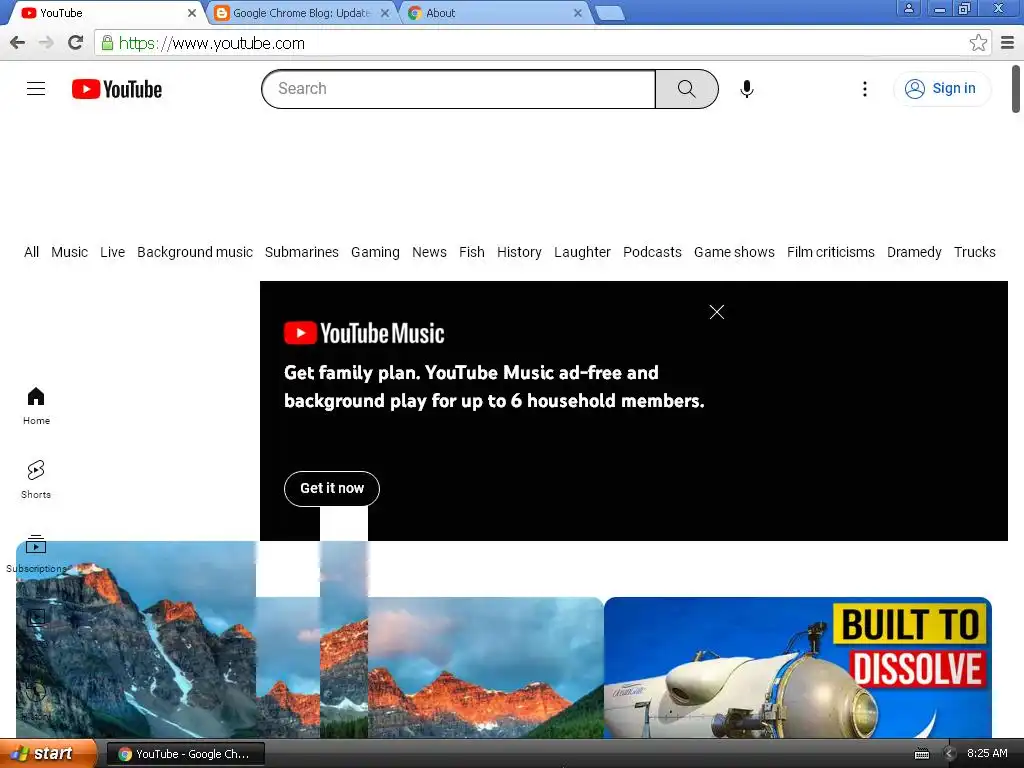Click the YouTube Music logo
The image size is (1024, 768).
[364, 333]
